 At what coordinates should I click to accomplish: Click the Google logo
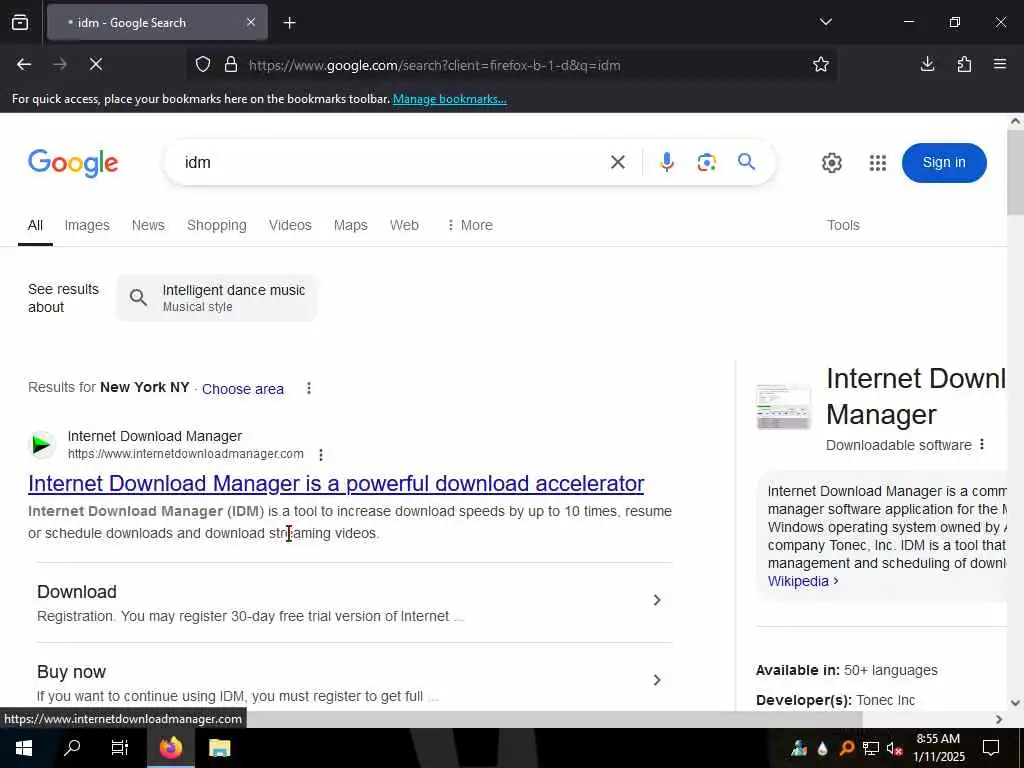[x=73, y=163]
